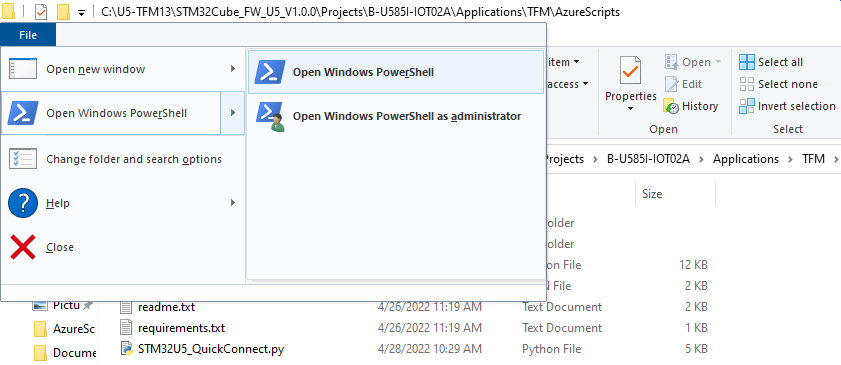Click Open Windows PowerShell as administrator icon
This screenshot has height=365, width=841.
coord(271,117)
